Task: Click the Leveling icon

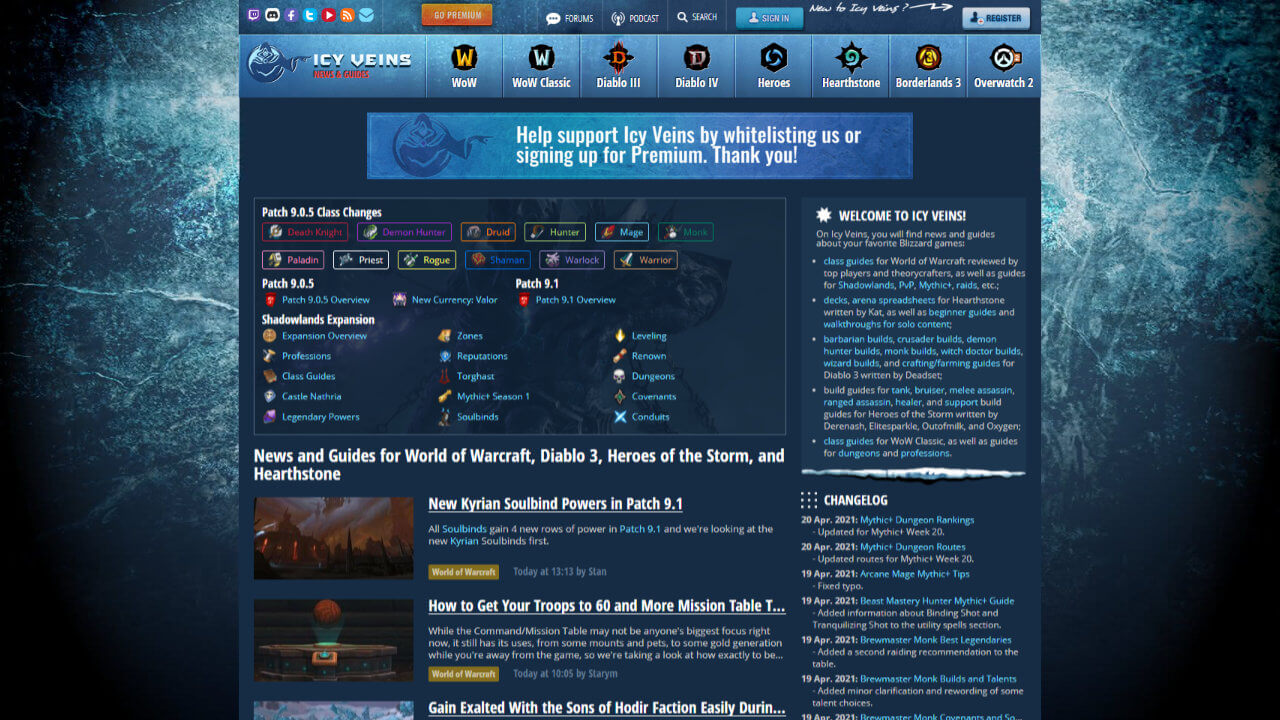Action: (620, 336)
